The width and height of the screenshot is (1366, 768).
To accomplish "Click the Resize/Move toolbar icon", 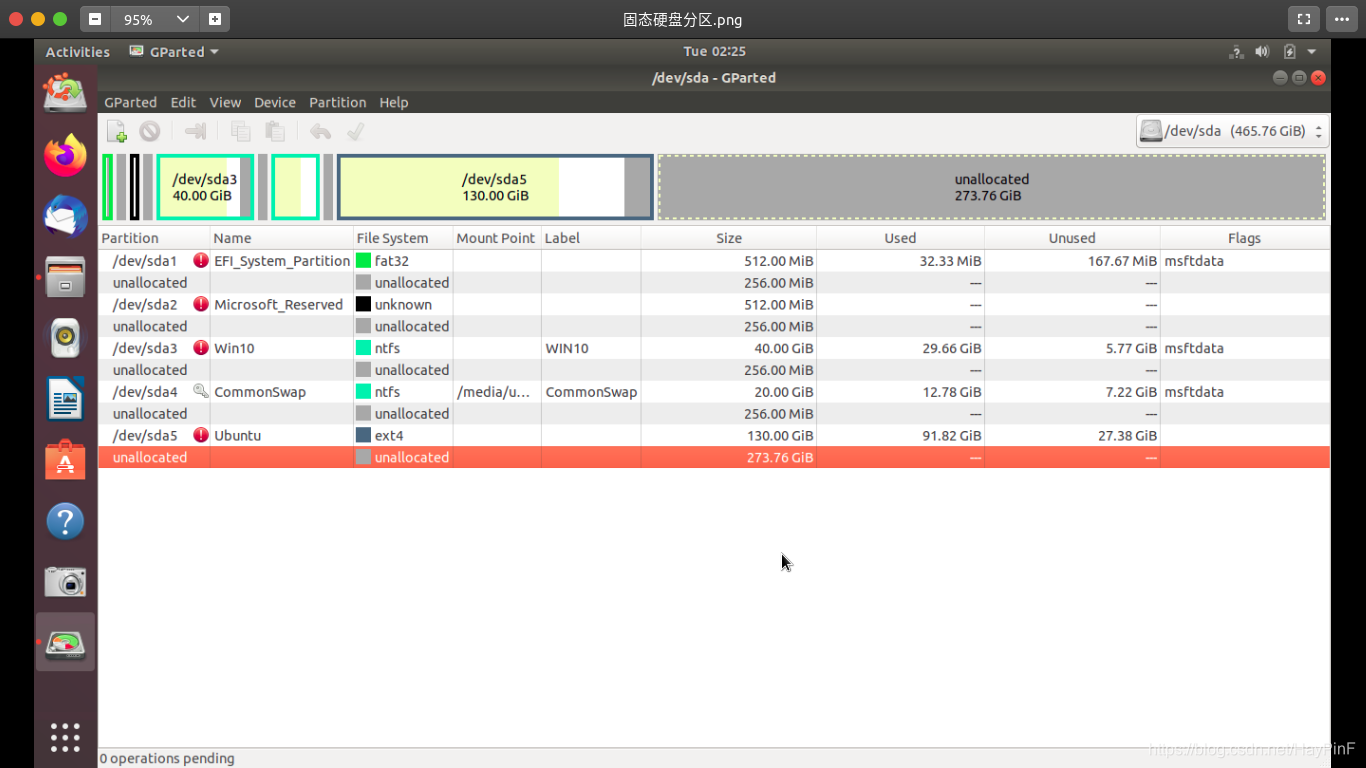I will (x=196, y=131).
